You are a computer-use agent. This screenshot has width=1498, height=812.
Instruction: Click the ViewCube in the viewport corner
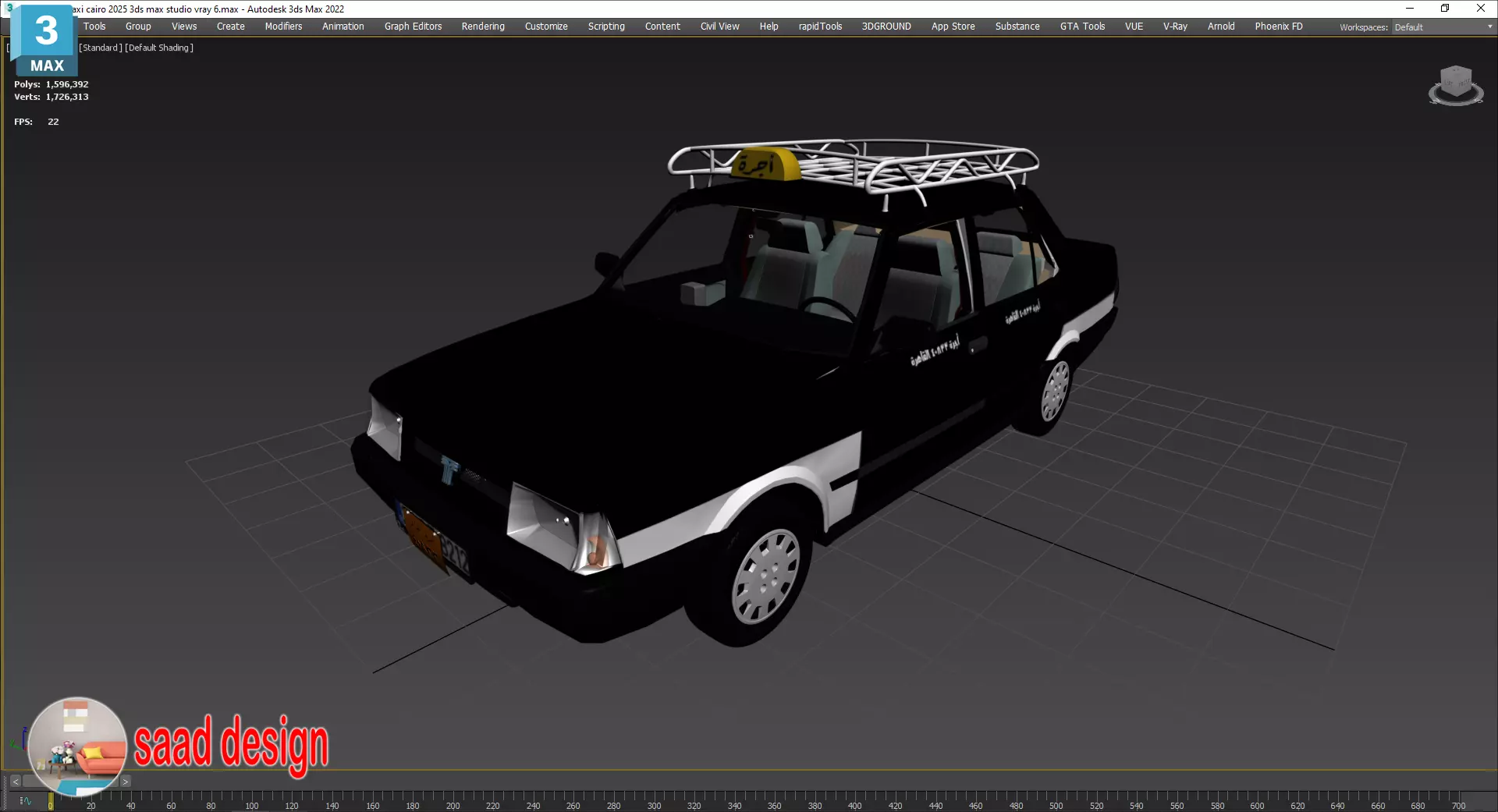[1456, 86]
